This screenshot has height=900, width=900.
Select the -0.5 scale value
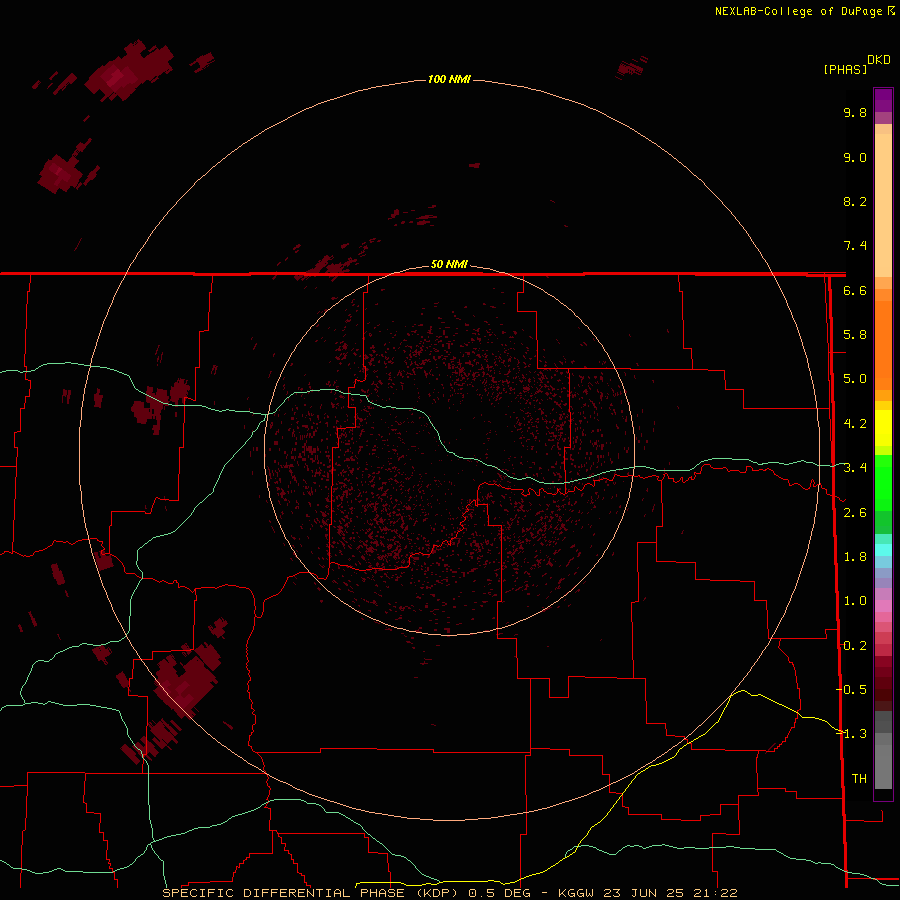[x=851, y=690]
